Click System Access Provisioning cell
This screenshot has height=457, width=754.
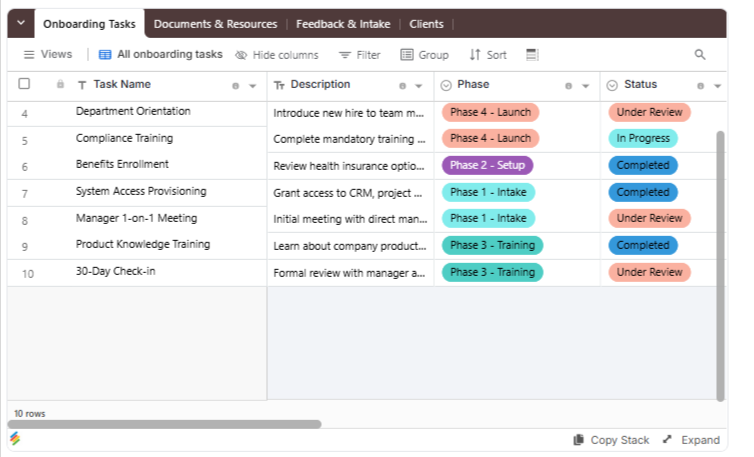tap(141, 191)
